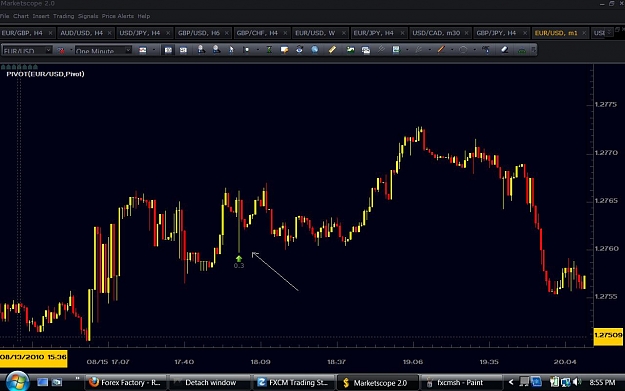Image resolution: width=625 pixels, height=391 pixels.
Task: Open the tab list arrow after last tab
Action: [609, 33]
